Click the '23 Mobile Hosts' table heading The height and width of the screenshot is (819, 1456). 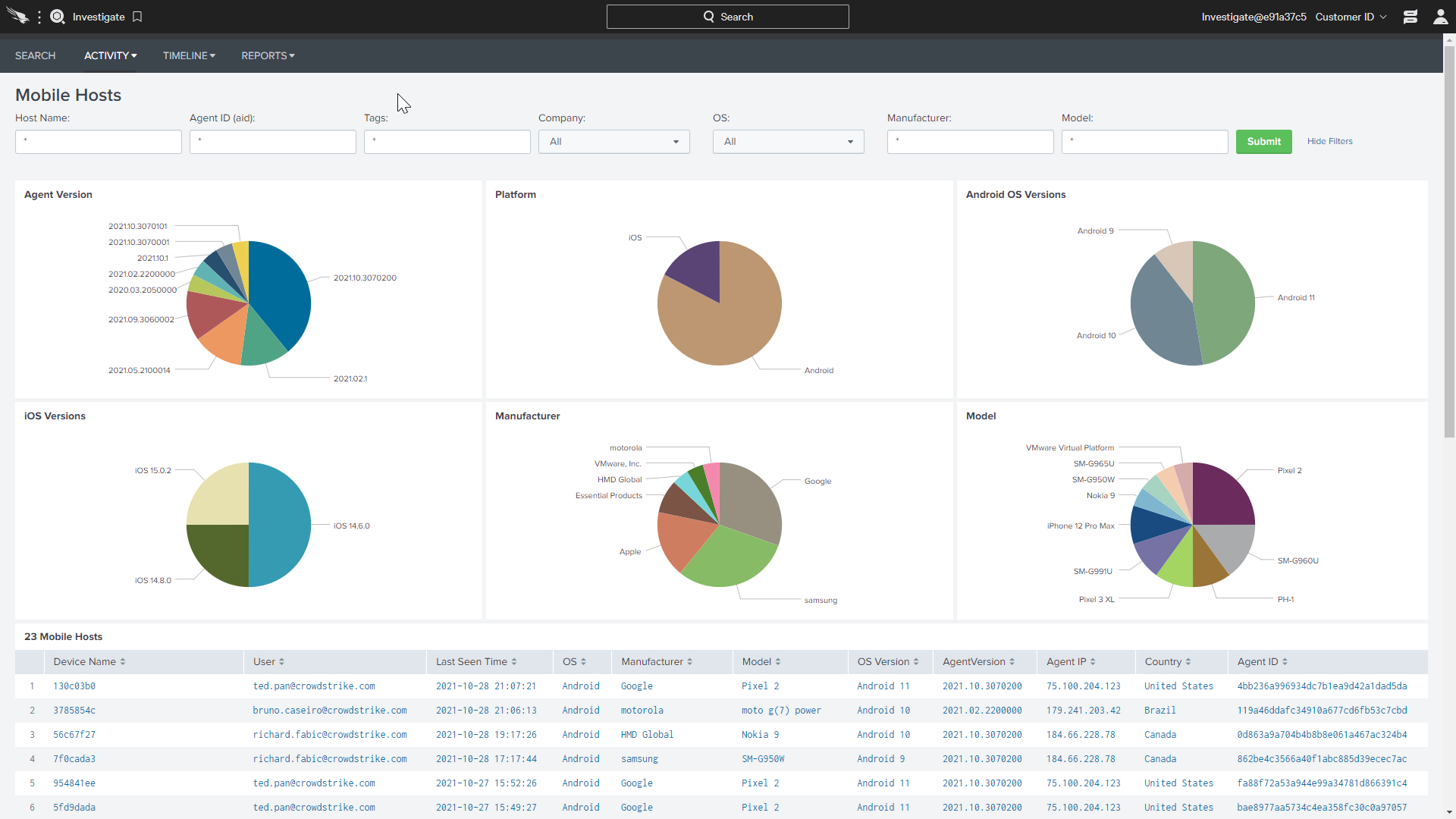[63, 637]
